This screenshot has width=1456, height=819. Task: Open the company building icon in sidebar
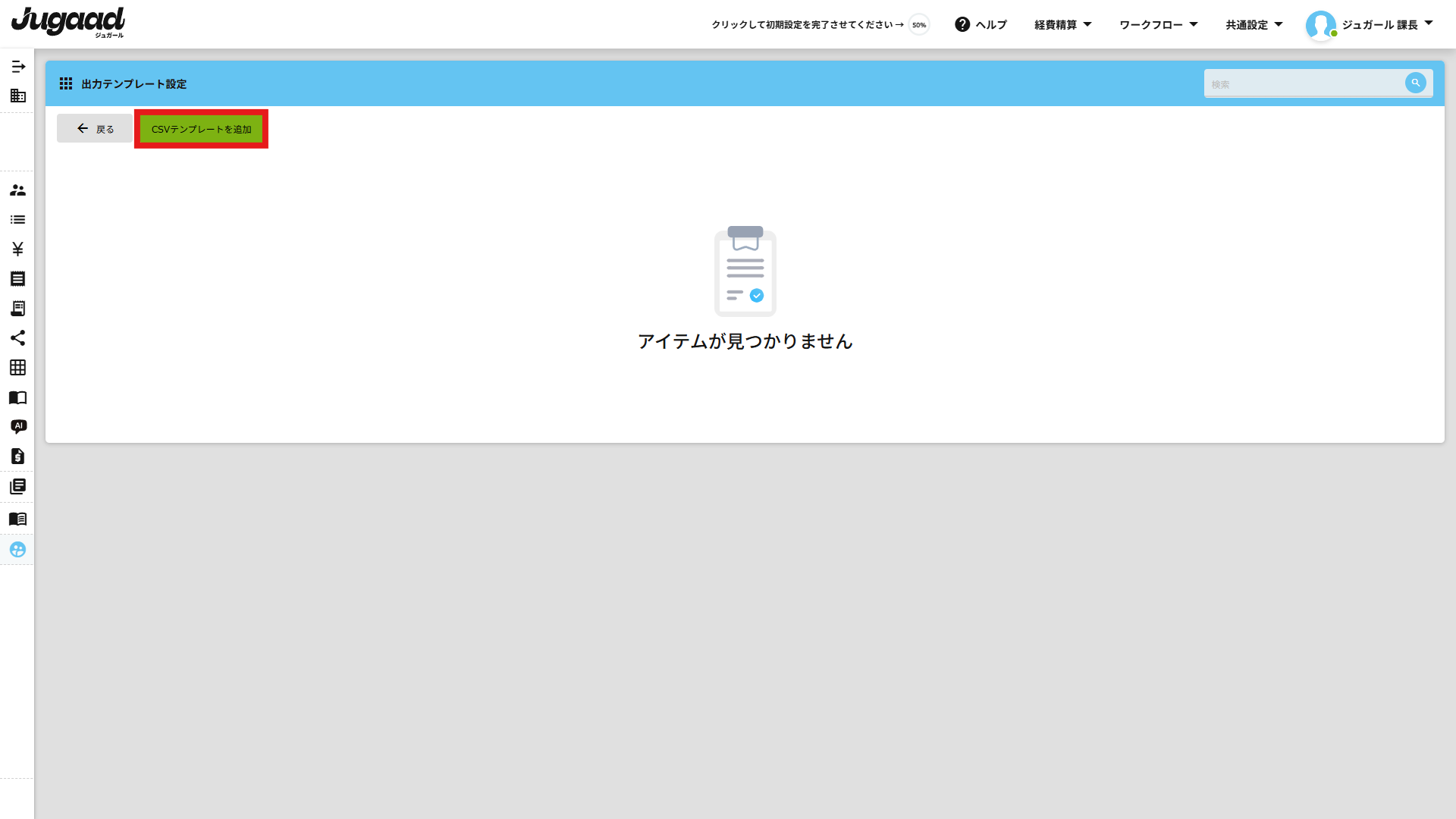tap(18, 96)
